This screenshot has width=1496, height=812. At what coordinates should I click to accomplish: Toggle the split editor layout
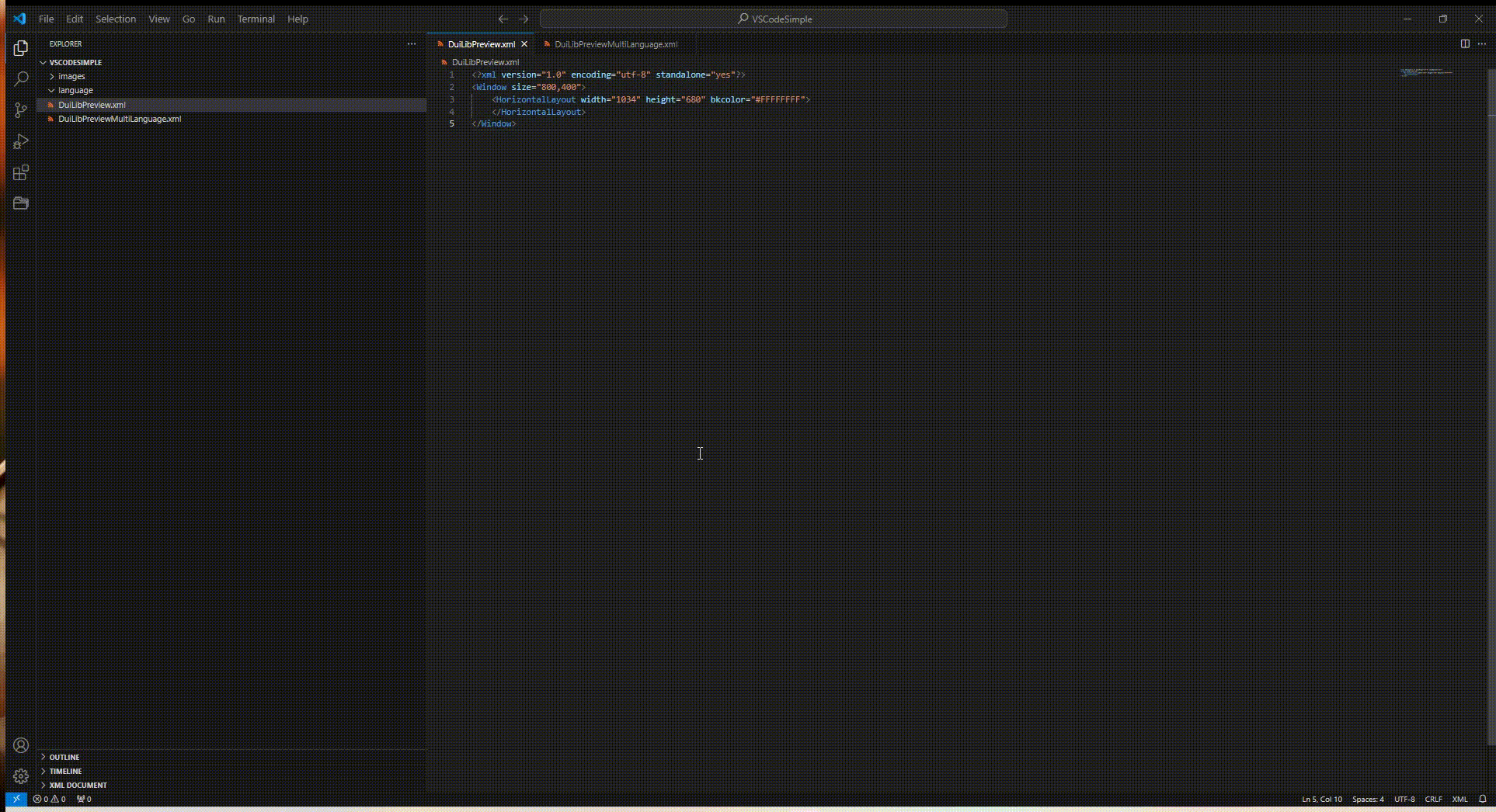1463,44
